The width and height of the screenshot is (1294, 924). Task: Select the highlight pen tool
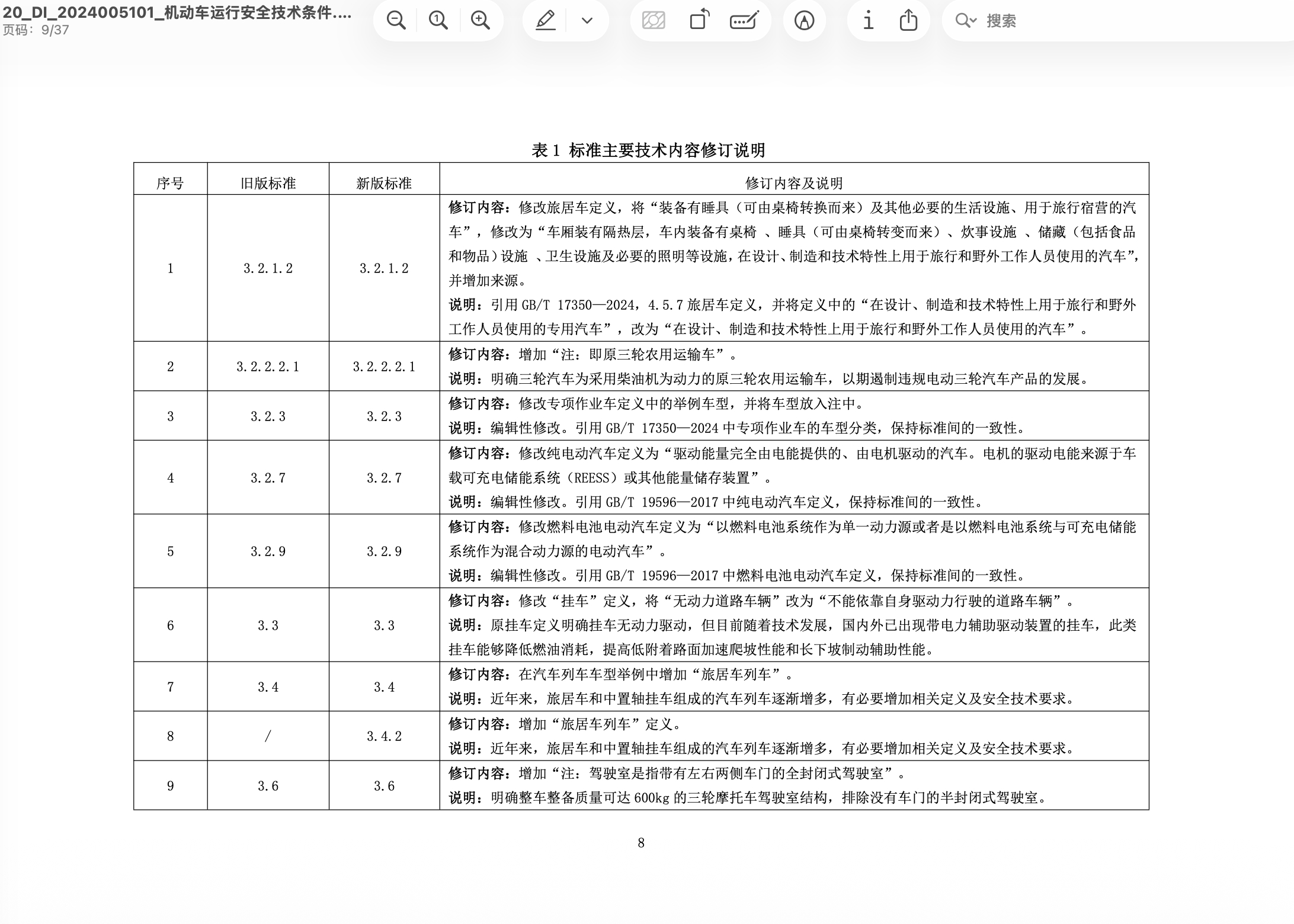pos(545,21)
